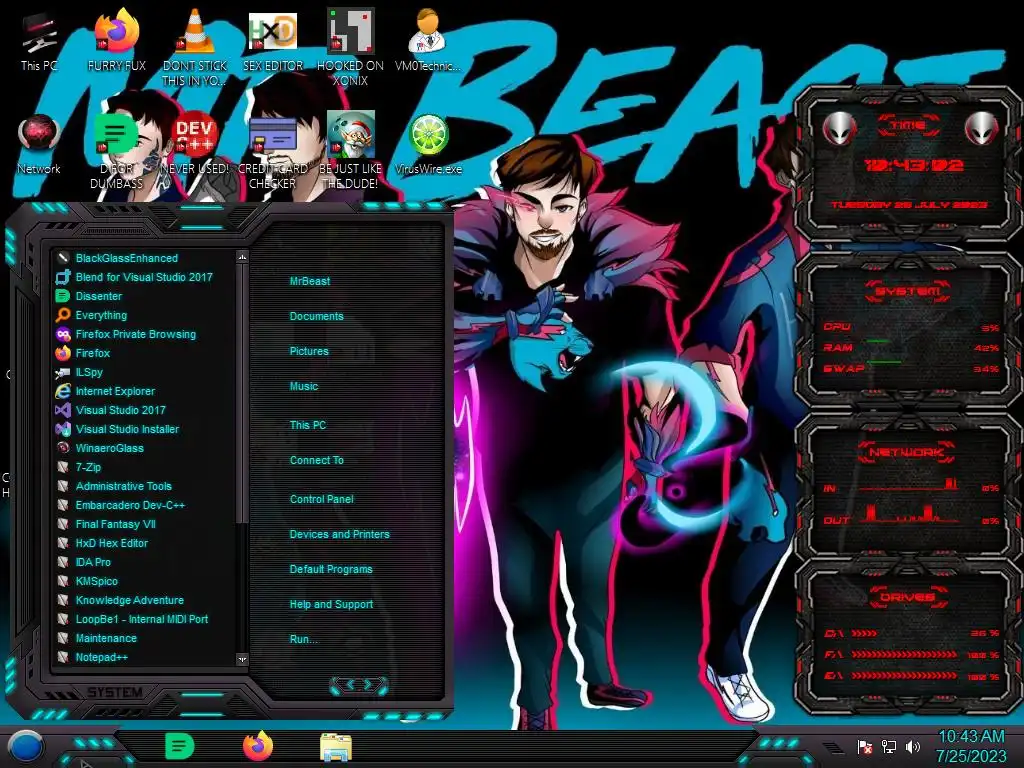Open Devices and Printers

tap(339, 534)
